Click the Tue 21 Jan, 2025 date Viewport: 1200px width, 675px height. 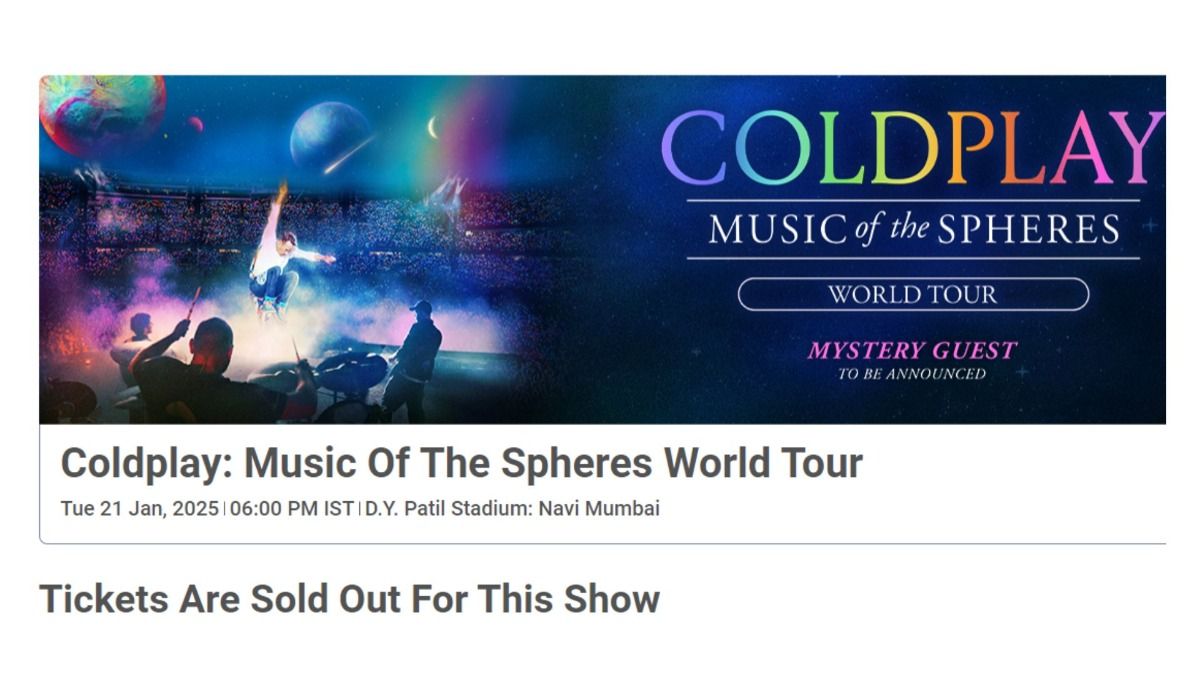point(139,508)
